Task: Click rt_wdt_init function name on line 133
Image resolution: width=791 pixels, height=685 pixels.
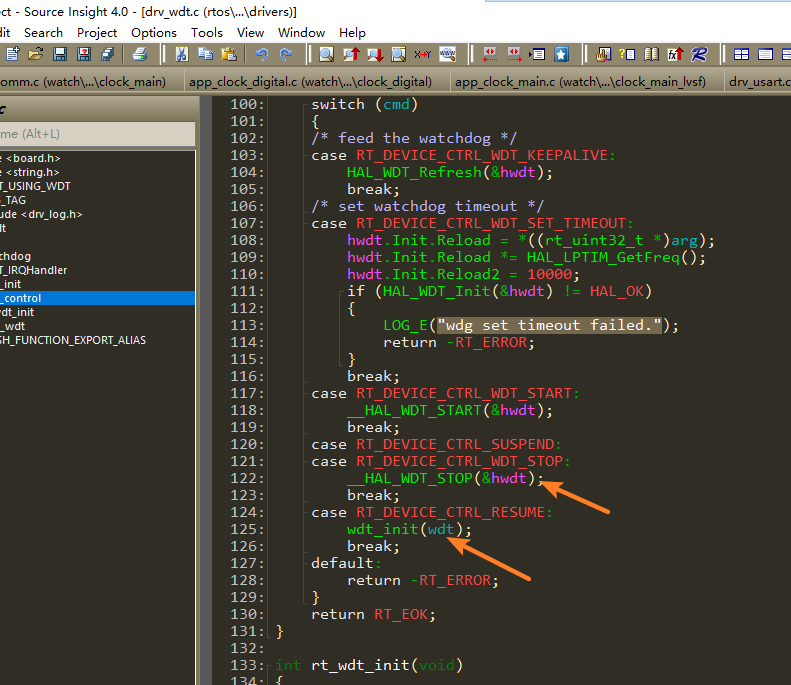Action: click(360, 665)
